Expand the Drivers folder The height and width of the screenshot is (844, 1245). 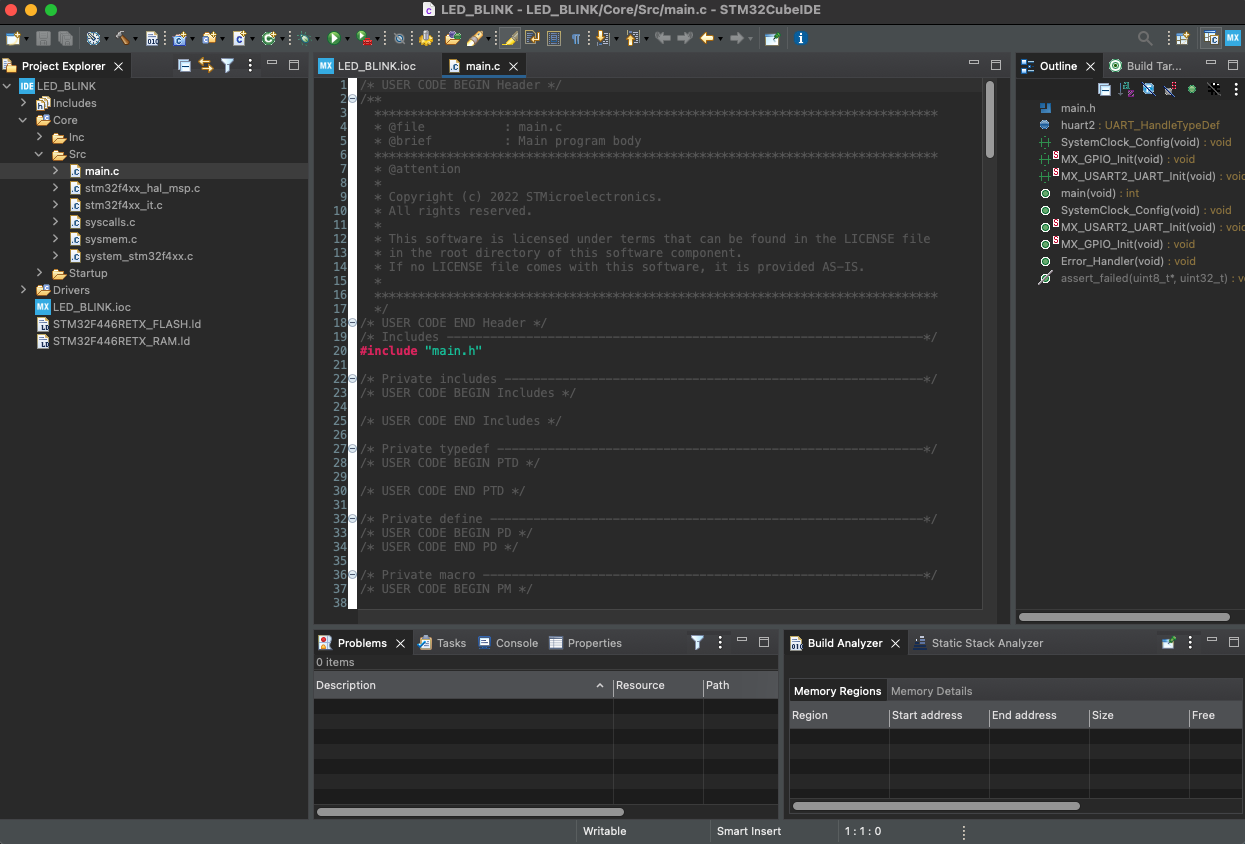pos(24,290)
